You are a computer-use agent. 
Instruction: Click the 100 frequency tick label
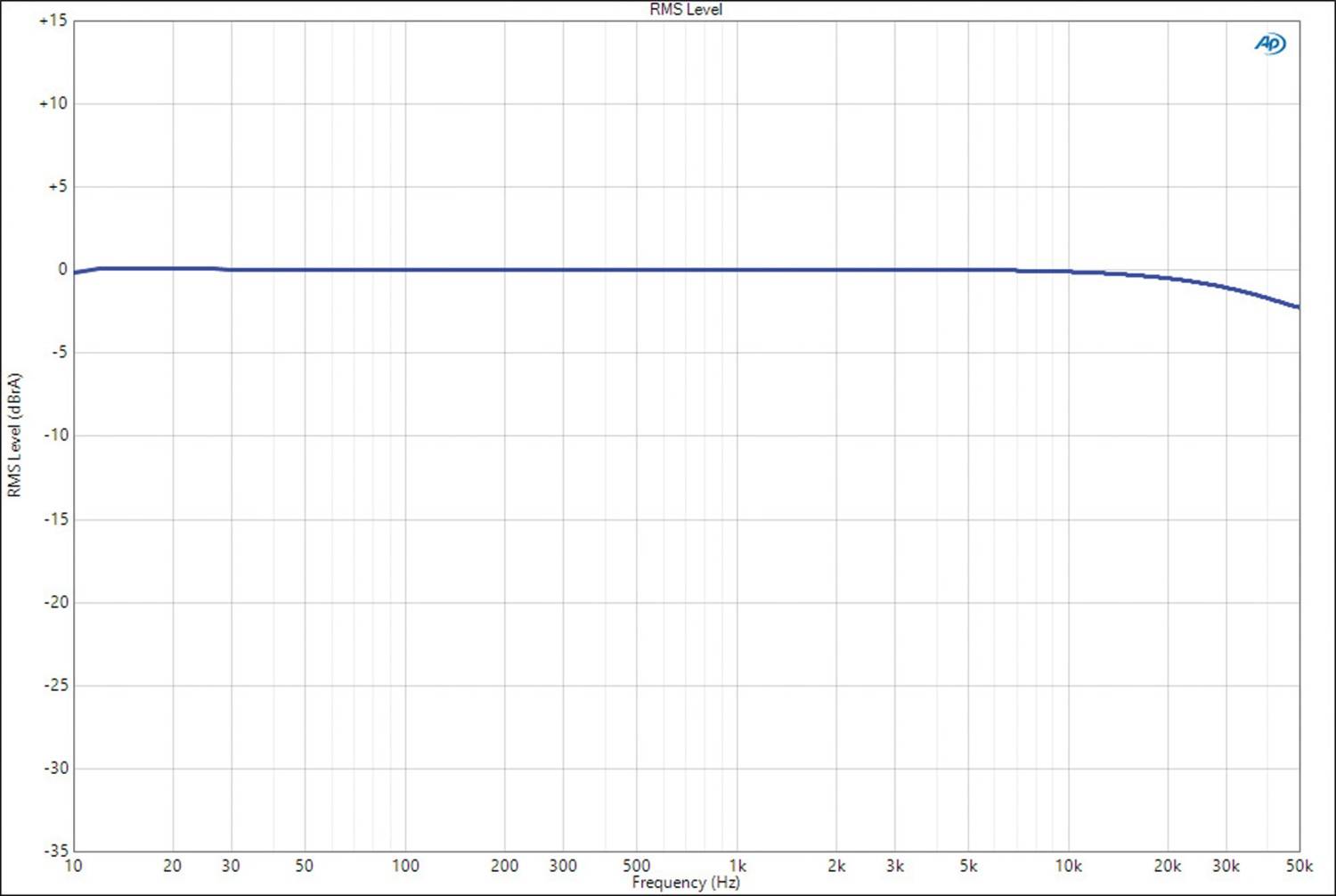[405, 866]
